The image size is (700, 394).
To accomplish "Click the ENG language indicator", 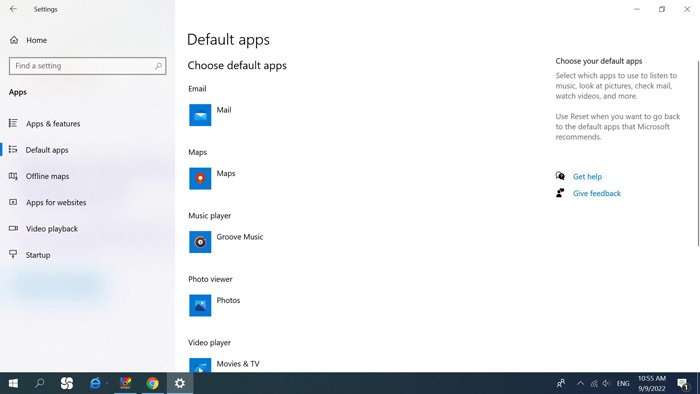I will coord(623,383).
